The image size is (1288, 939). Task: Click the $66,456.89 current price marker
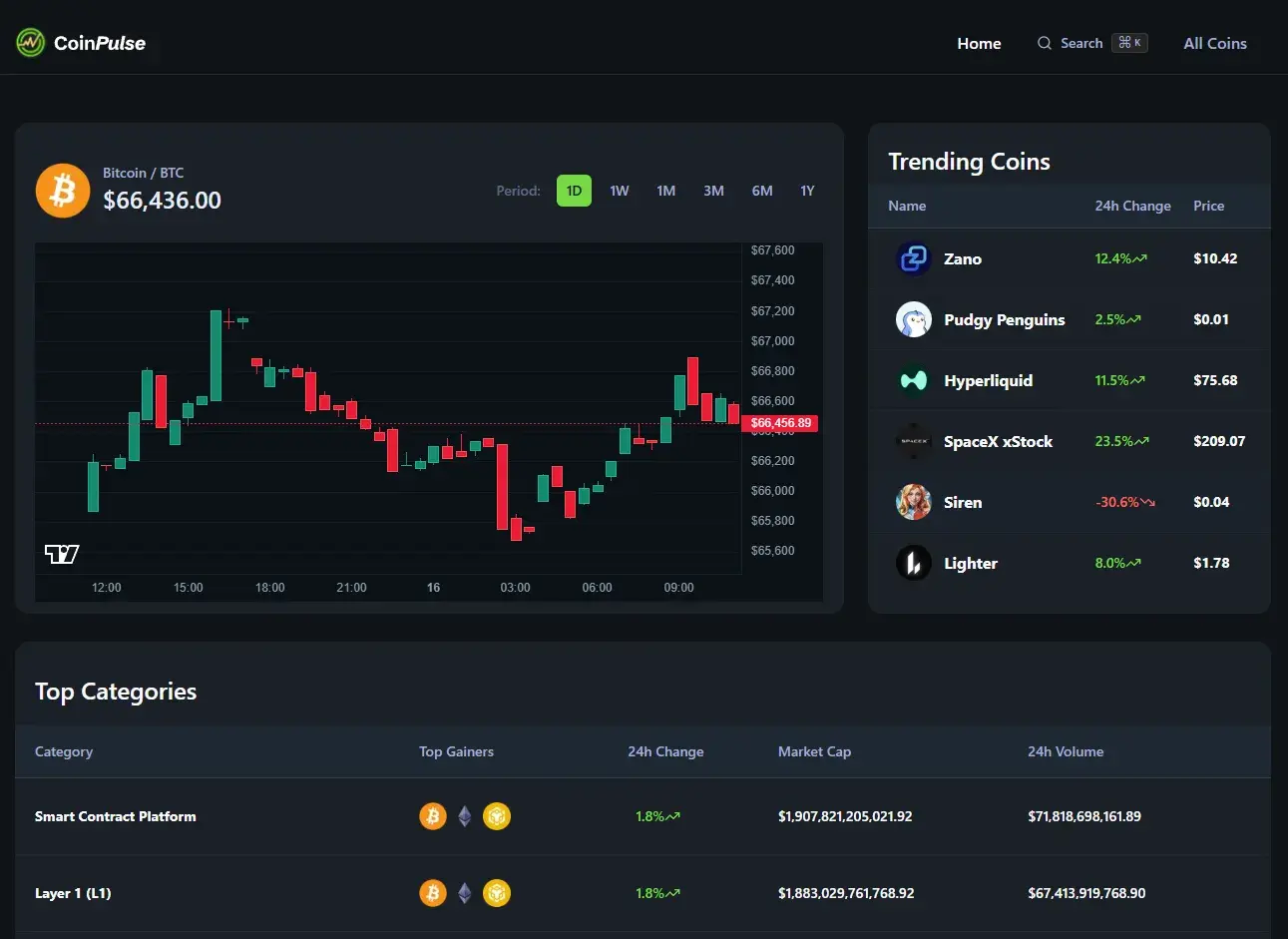pos(780,423)
